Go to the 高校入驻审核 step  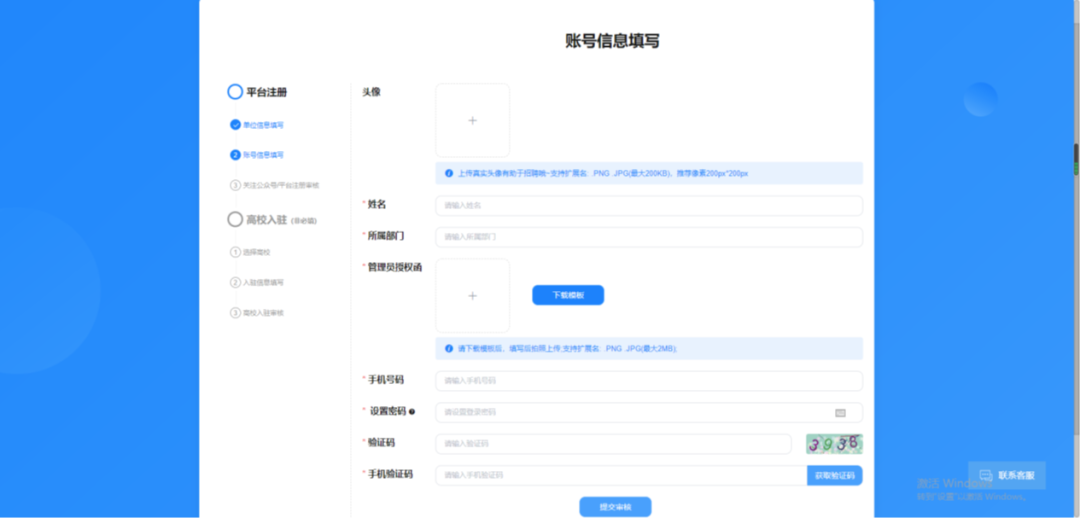coord(236,313)
